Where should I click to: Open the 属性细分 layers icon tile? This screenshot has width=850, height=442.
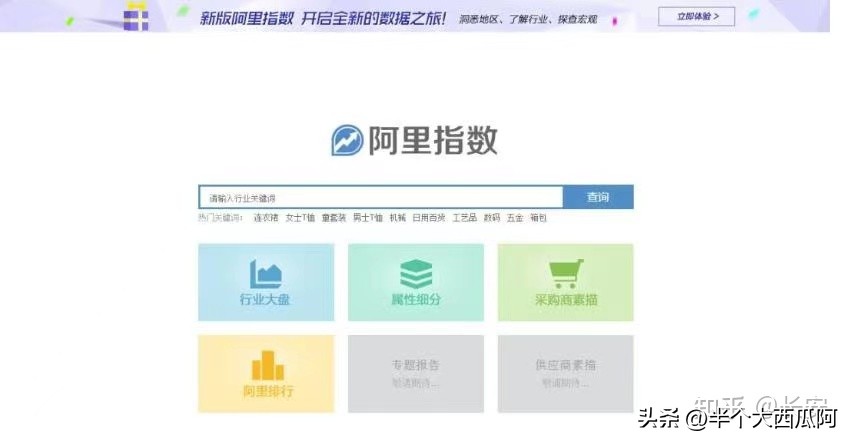[416, 282]
